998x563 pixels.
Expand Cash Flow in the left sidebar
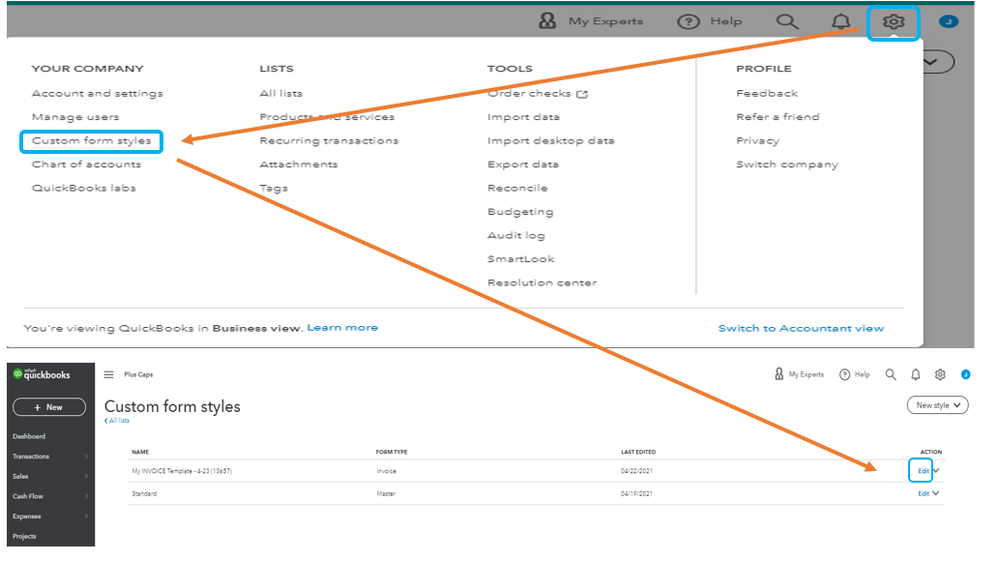coord(50,496)
